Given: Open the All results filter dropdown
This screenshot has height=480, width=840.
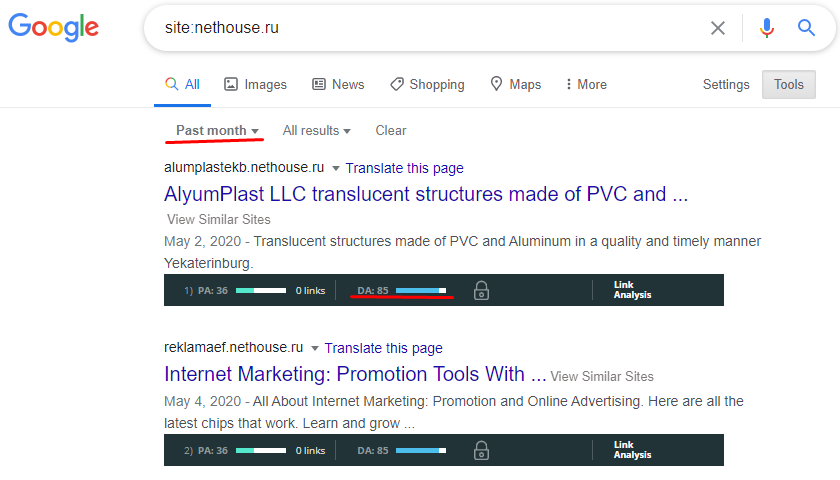Looking at the screenshot, I should pos(317,131).
